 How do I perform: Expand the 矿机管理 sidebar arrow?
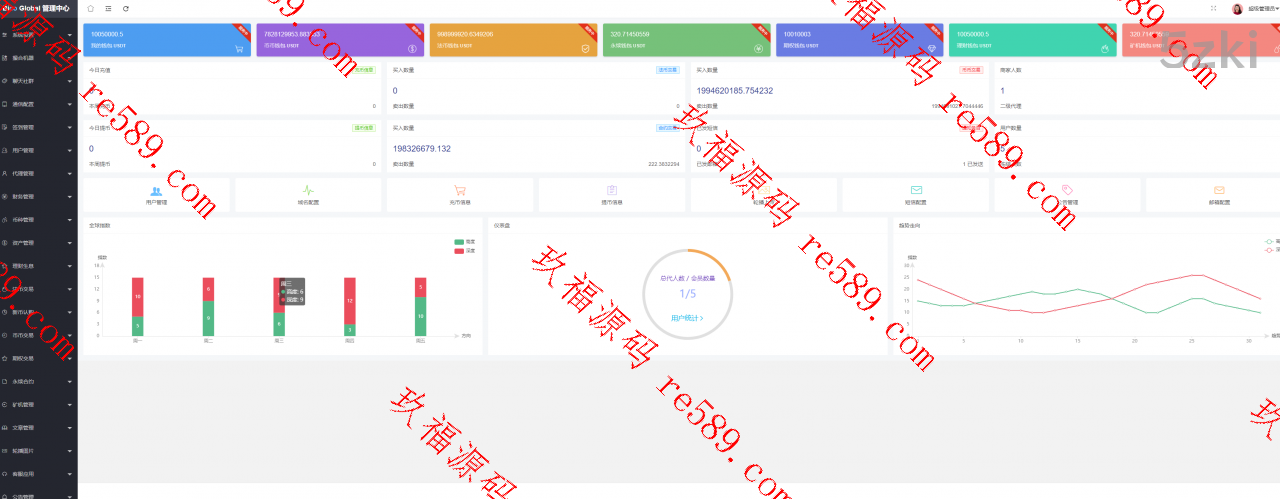[70, 404]
